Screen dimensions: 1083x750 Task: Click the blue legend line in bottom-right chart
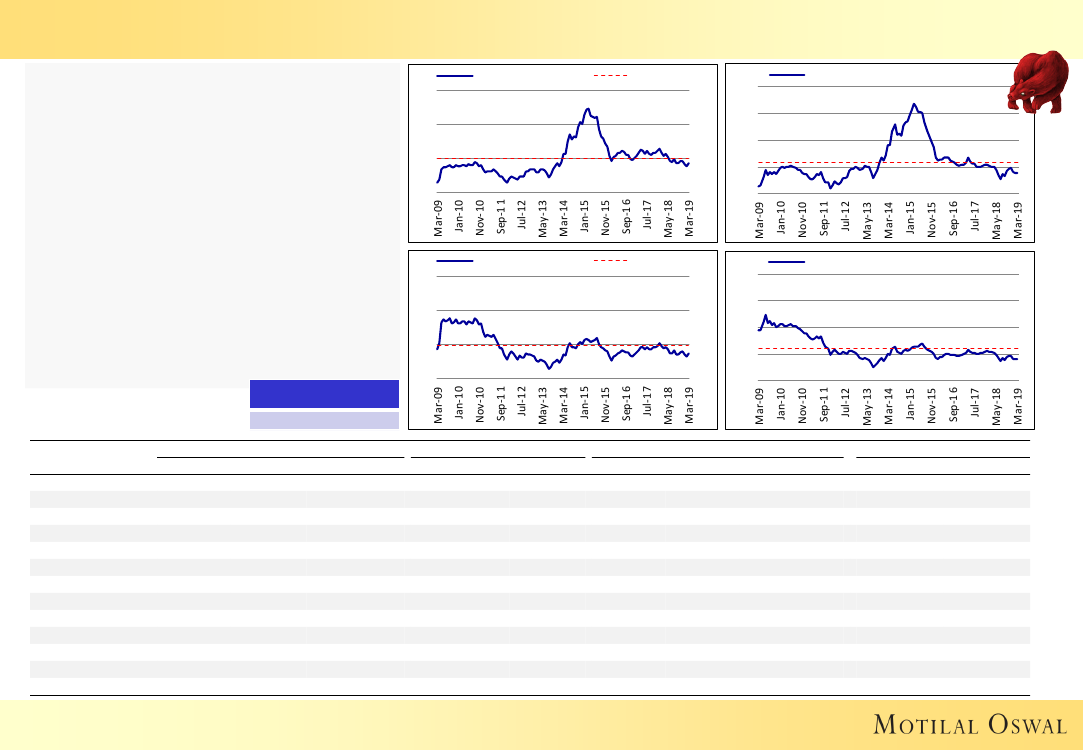click(x=787, y=262)
